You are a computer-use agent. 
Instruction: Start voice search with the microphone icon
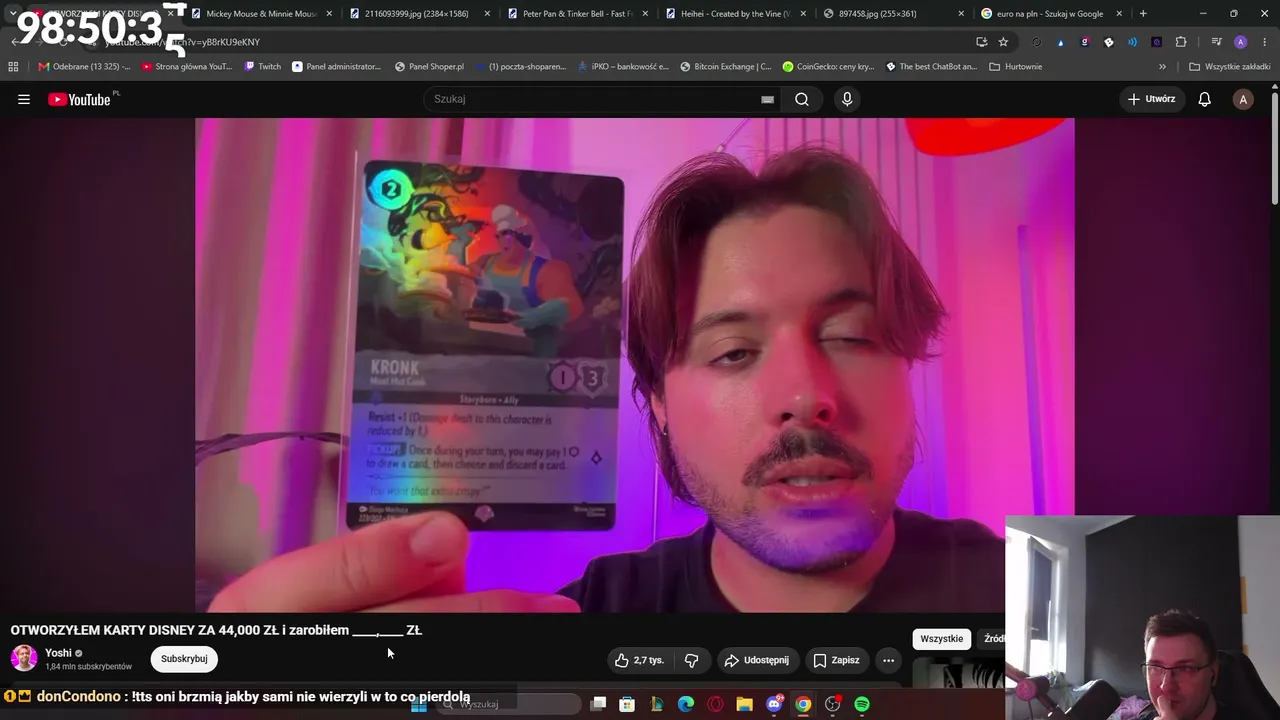(x=847, y=99)
